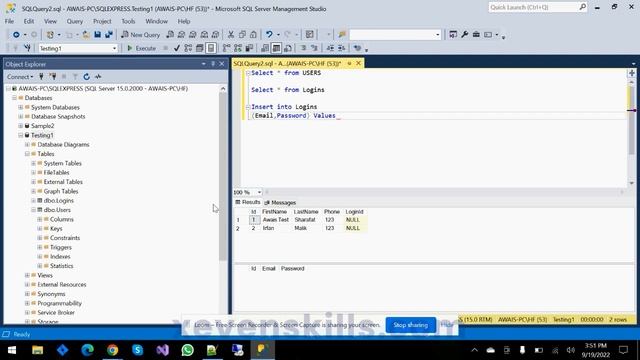Image resolution: width=640 pixels, height=360 pixels.
Task: Expand the Sample2 database node
Action: click(x=20, y=126)
